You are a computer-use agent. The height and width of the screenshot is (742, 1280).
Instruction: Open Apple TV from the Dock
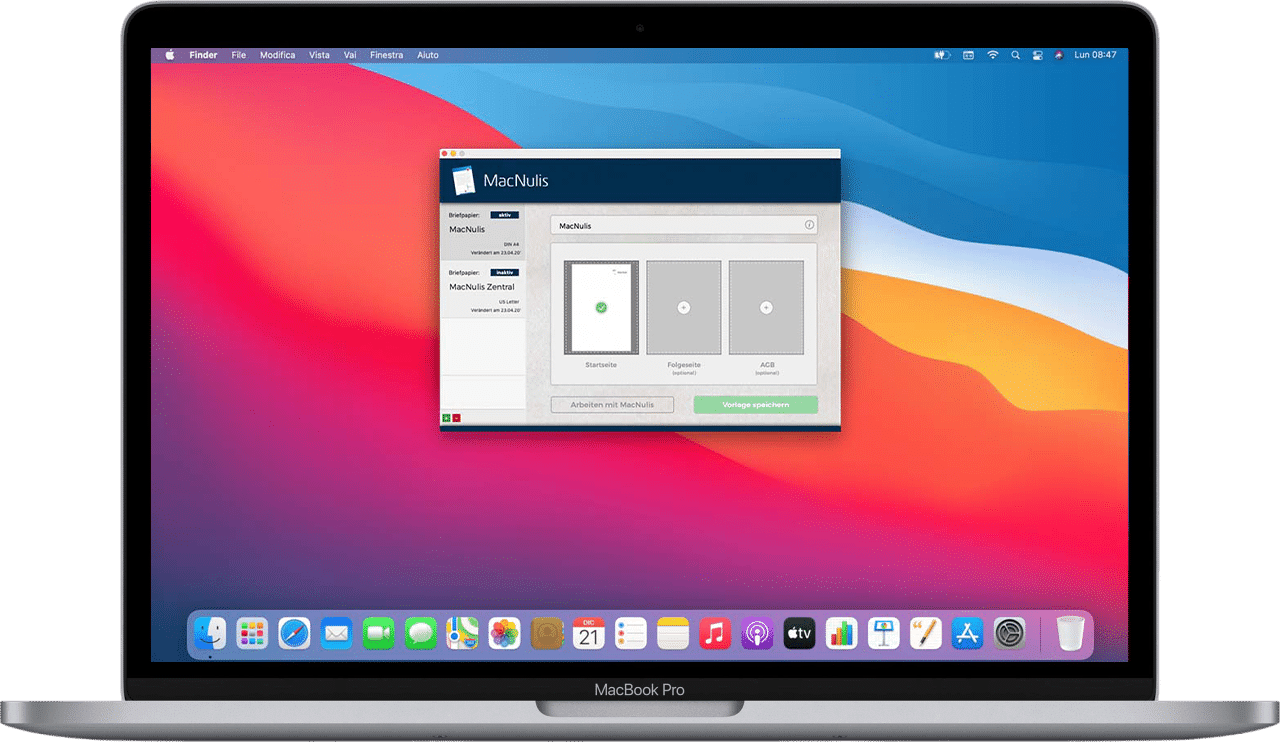[x=799, y=633]
